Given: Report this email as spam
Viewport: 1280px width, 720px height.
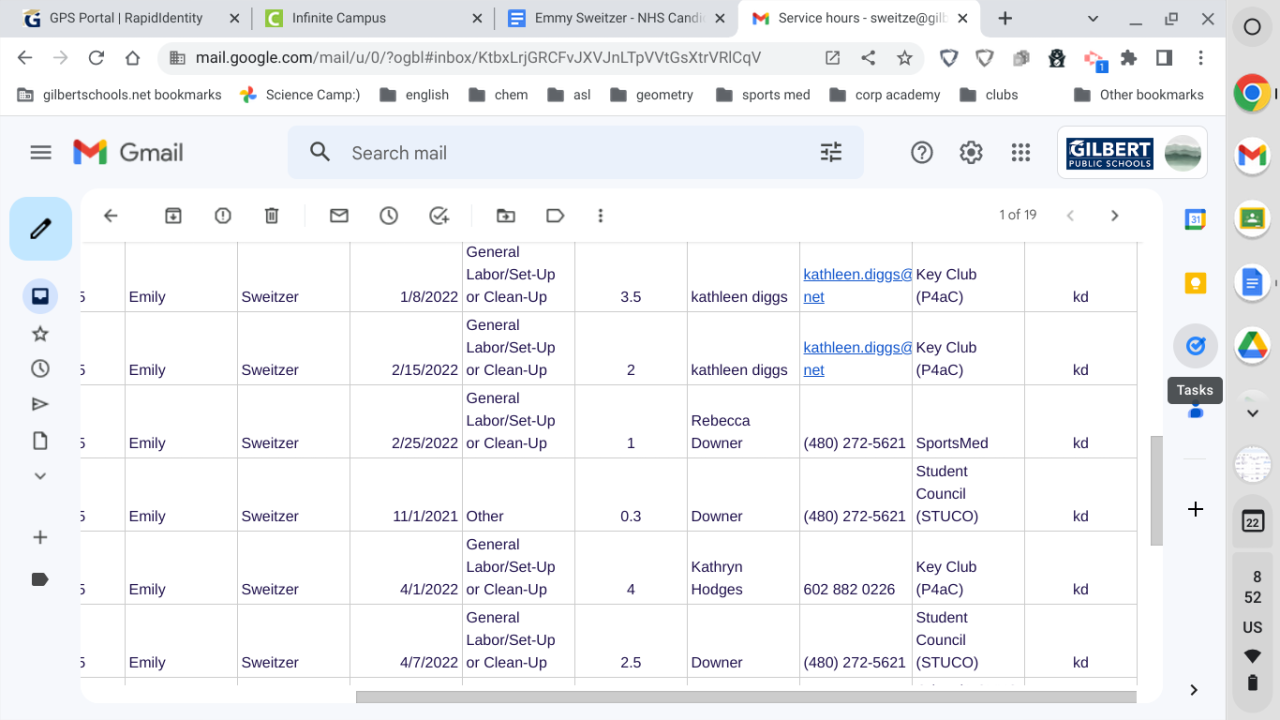Looking at the screenshot, I should point(222,215).
